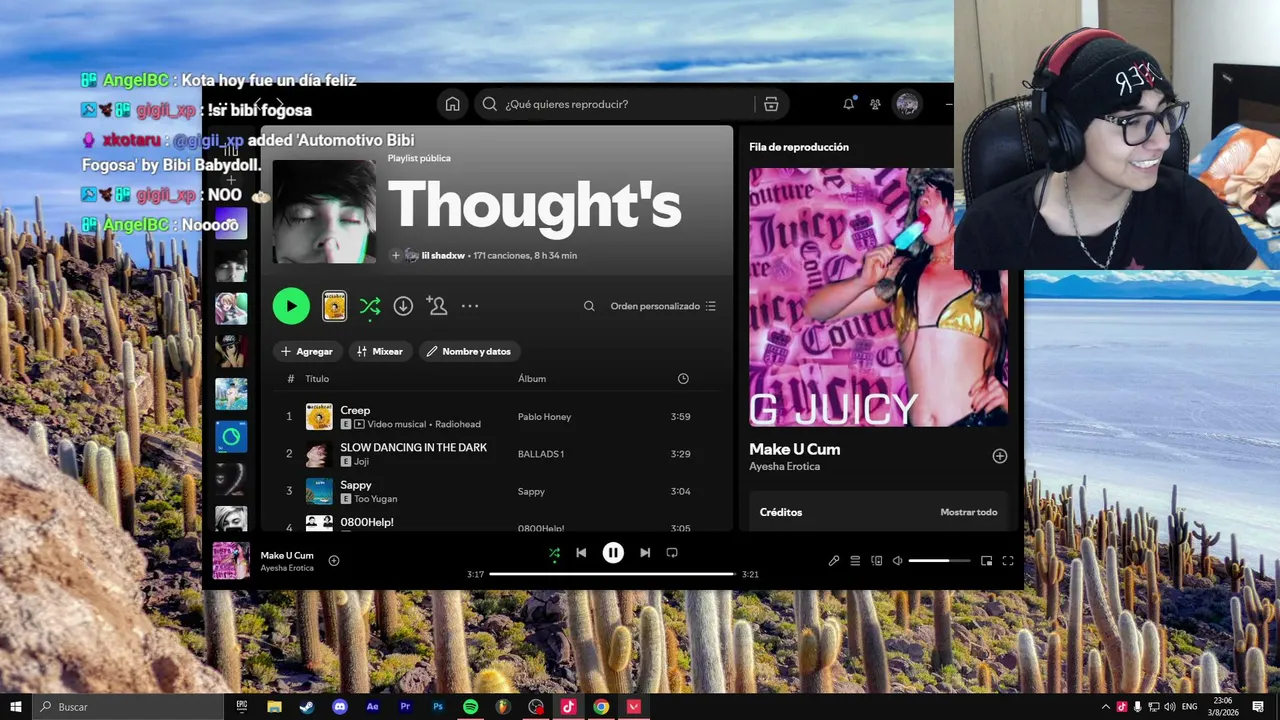
Task: Show lyrics with microphone icon
Action: pos(834,561)
